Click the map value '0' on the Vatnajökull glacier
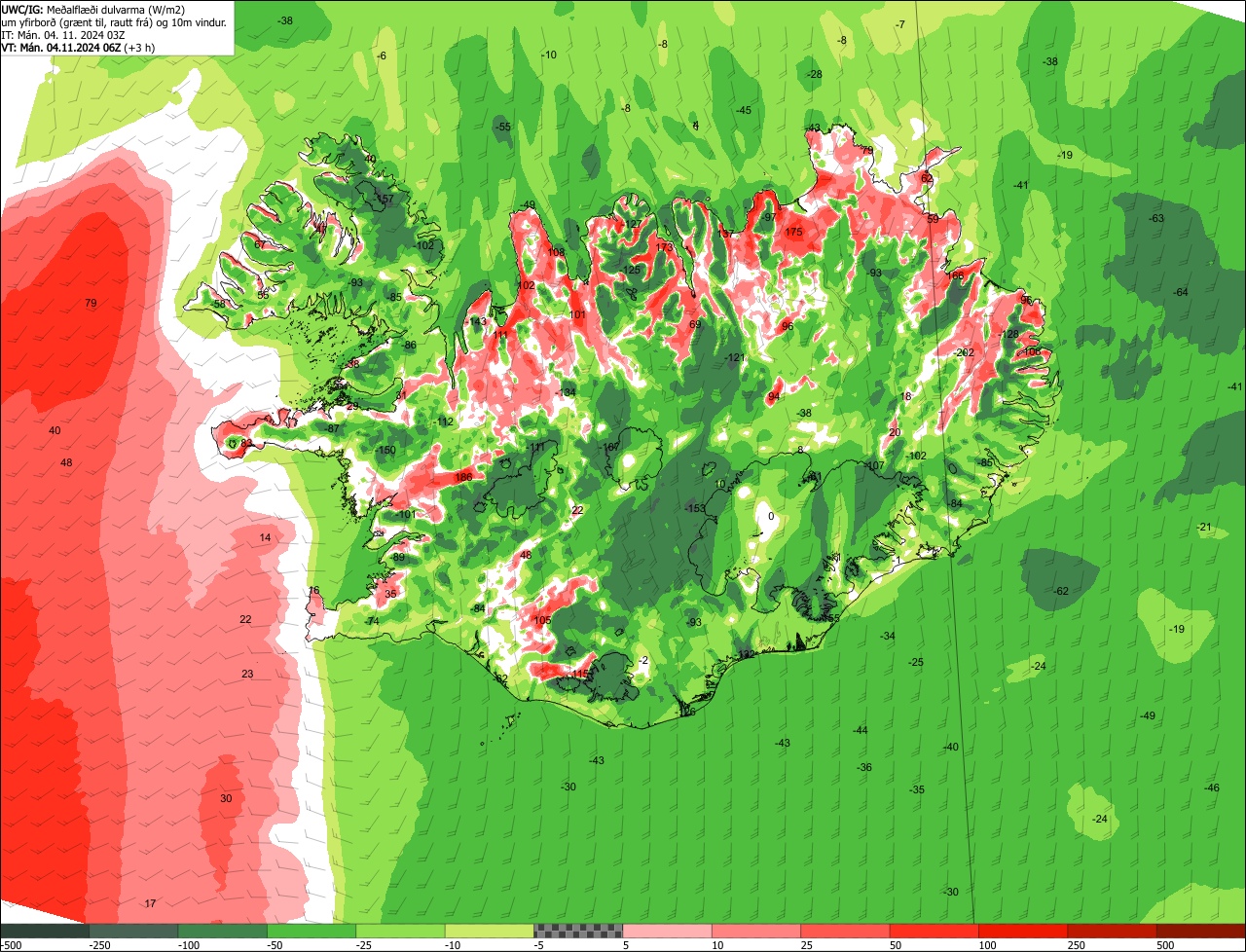The width and height of the screenshot is (1246, 952). pyautogui.click(x=771, y=516)
